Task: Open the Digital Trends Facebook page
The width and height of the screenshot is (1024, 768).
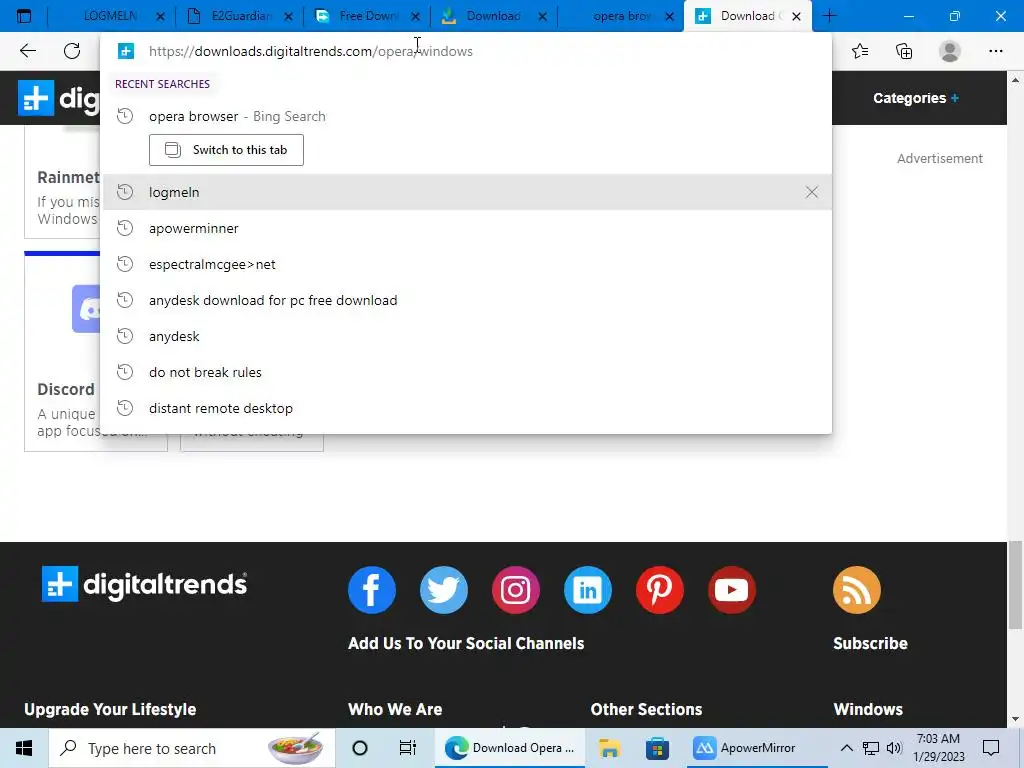Action: 372,590
